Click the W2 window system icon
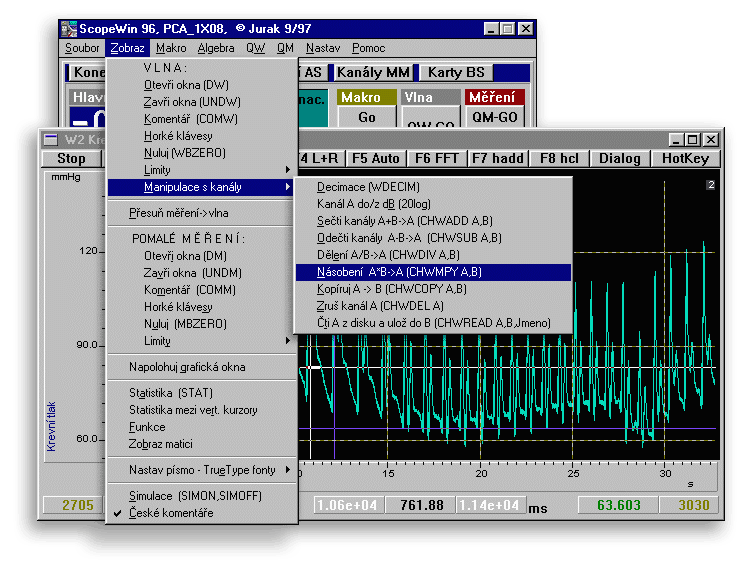The width and height of the screenshot is (744, 572). pos(50,139)
